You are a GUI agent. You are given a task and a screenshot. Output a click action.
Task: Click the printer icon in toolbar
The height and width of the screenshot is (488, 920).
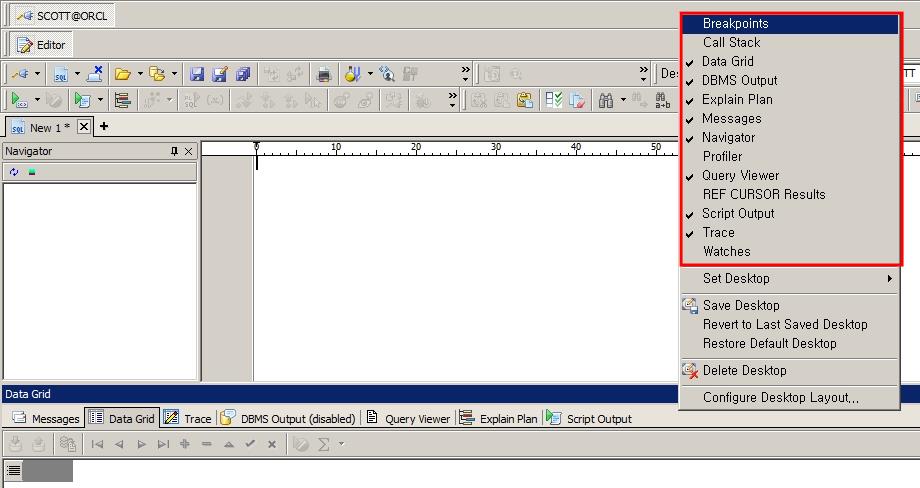tap(324, 74)
